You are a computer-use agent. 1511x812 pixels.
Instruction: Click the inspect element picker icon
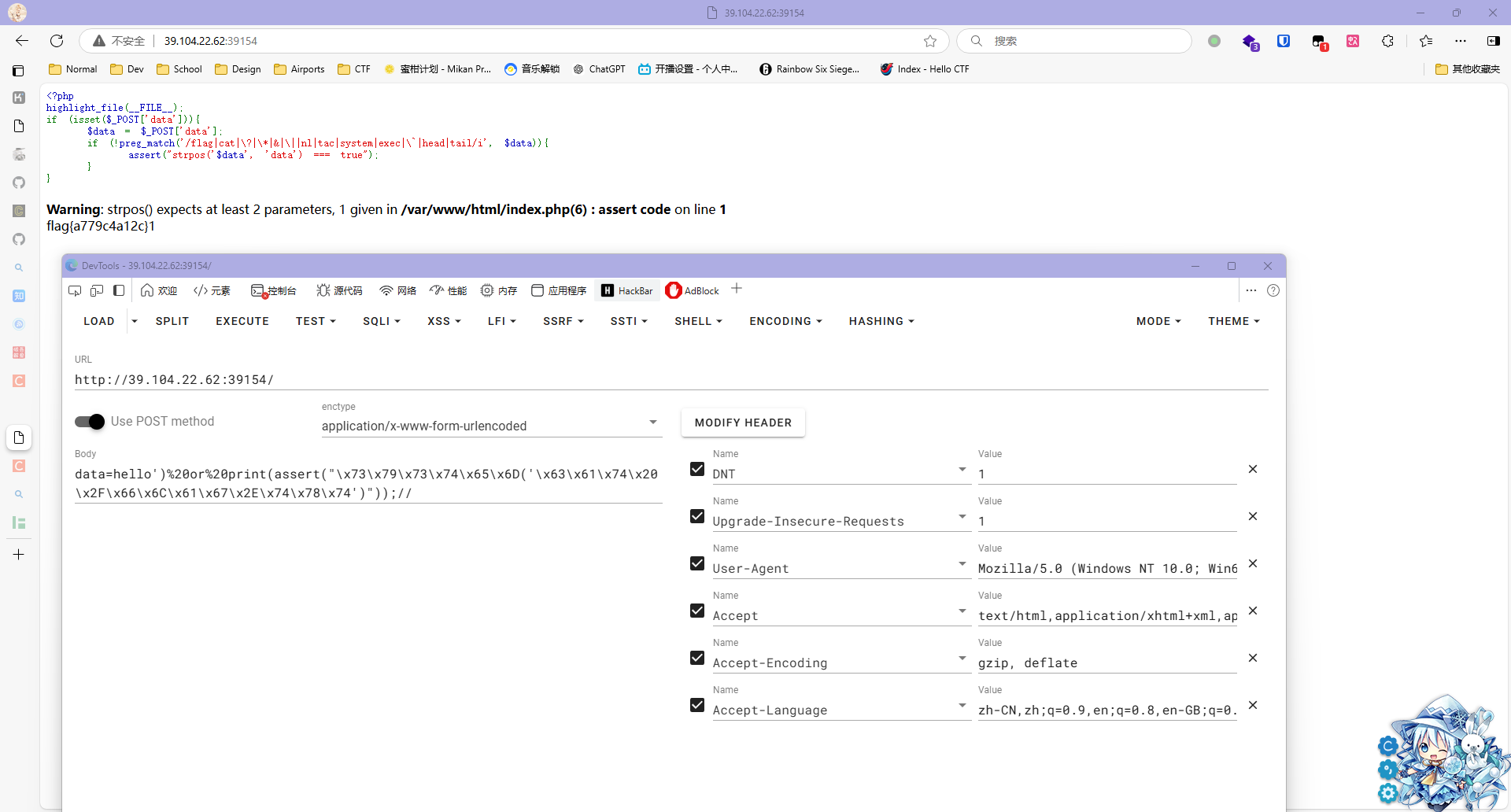(75, 290)
